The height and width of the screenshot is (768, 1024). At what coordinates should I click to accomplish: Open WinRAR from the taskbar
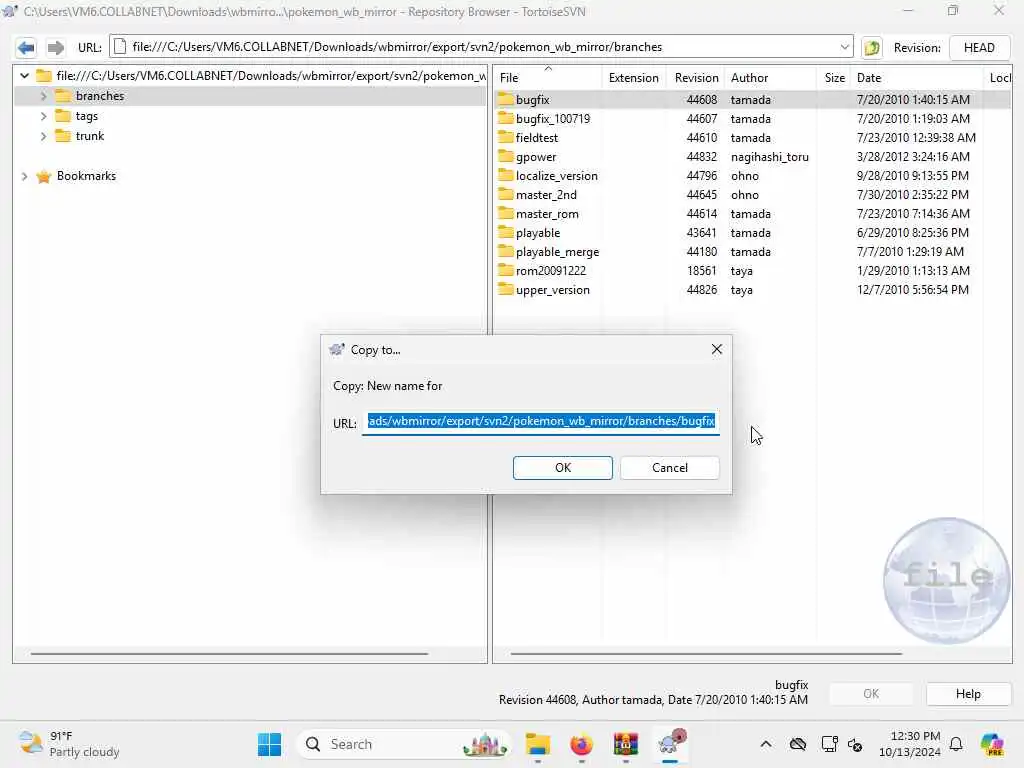coord(626,744)
